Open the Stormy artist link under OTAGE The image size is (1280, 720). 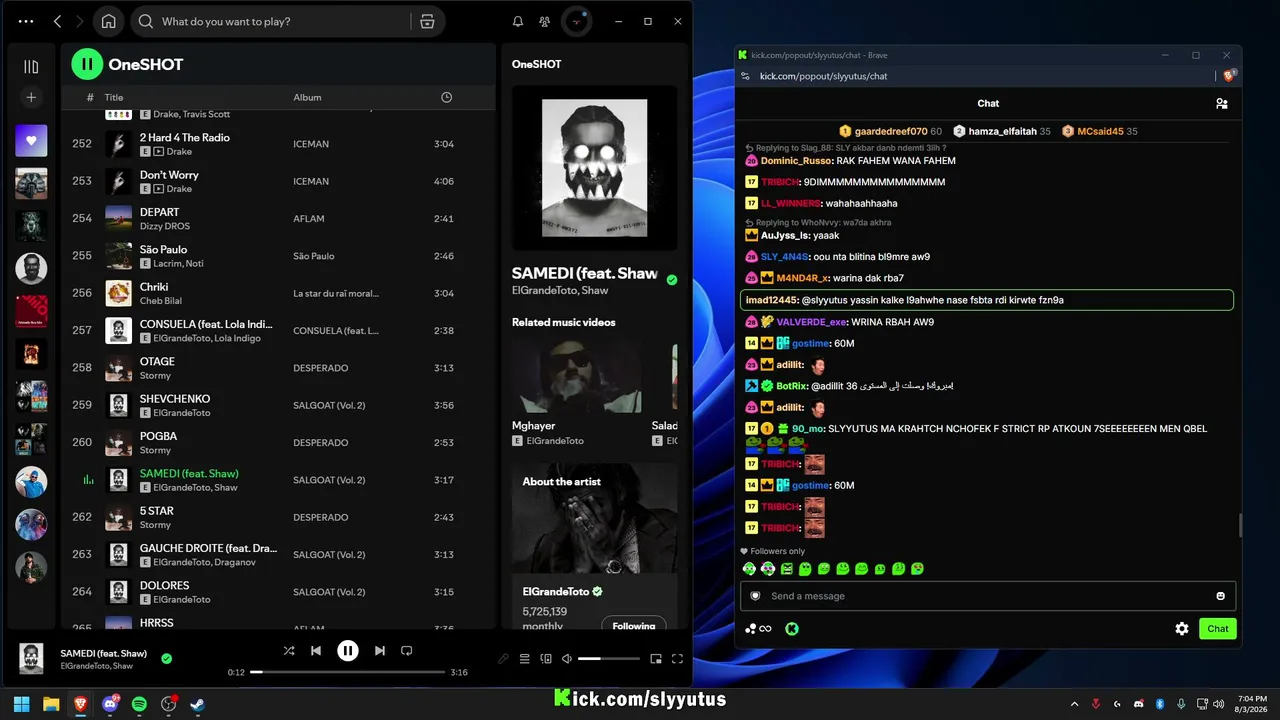pyautogui.click(x=155, y=376)
